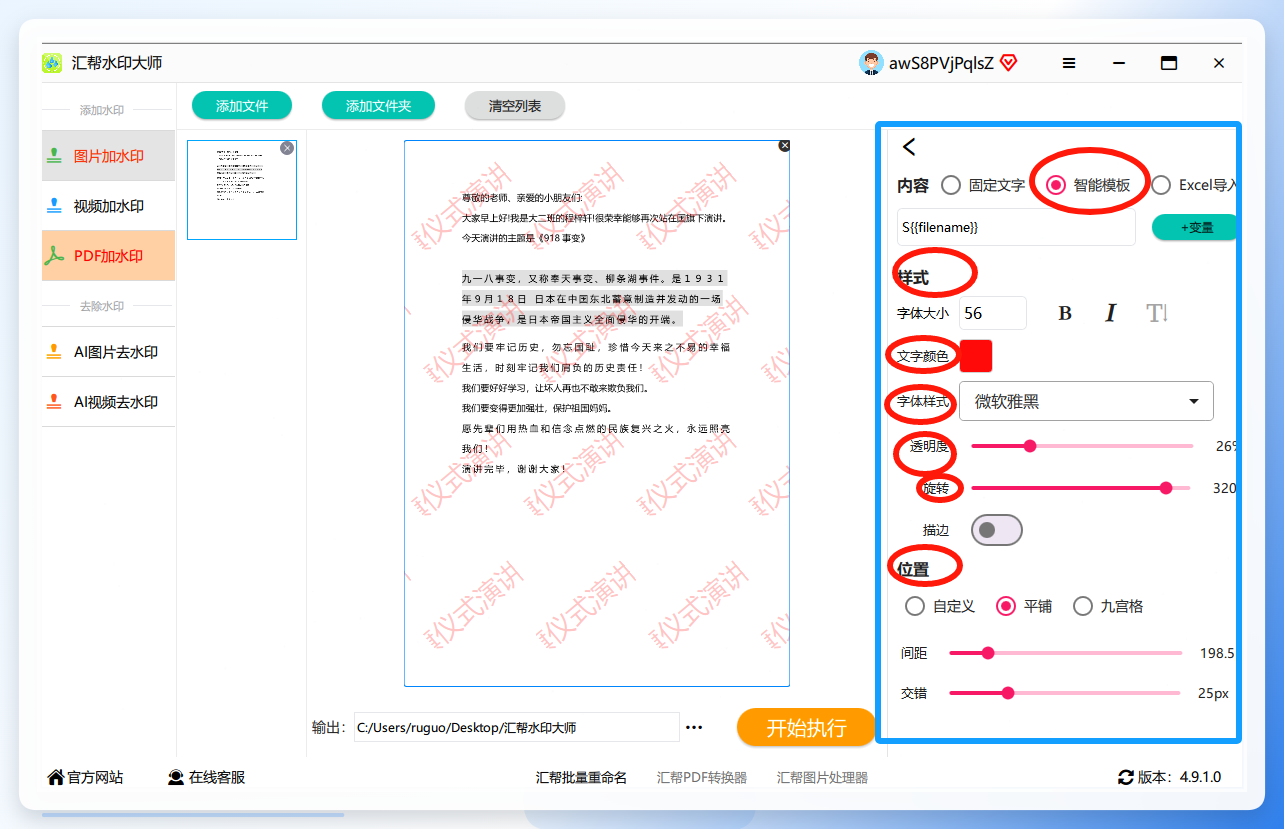
Task: Choose the 自定义 position option
Action: pyautogui.click(x=939, y=606)
